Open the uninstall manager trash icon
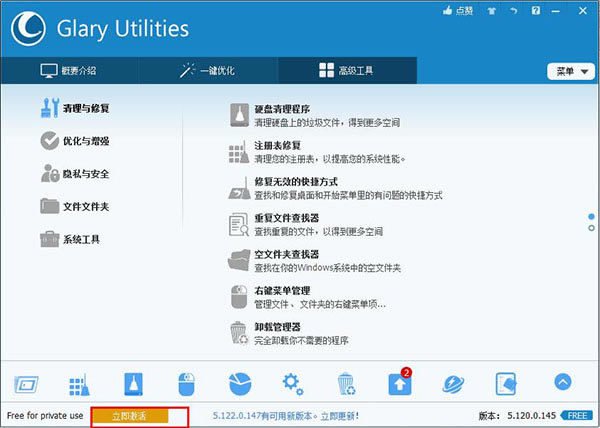Image resolution: width=600 pixels, height=428 pixels. (x=346, y=382)
